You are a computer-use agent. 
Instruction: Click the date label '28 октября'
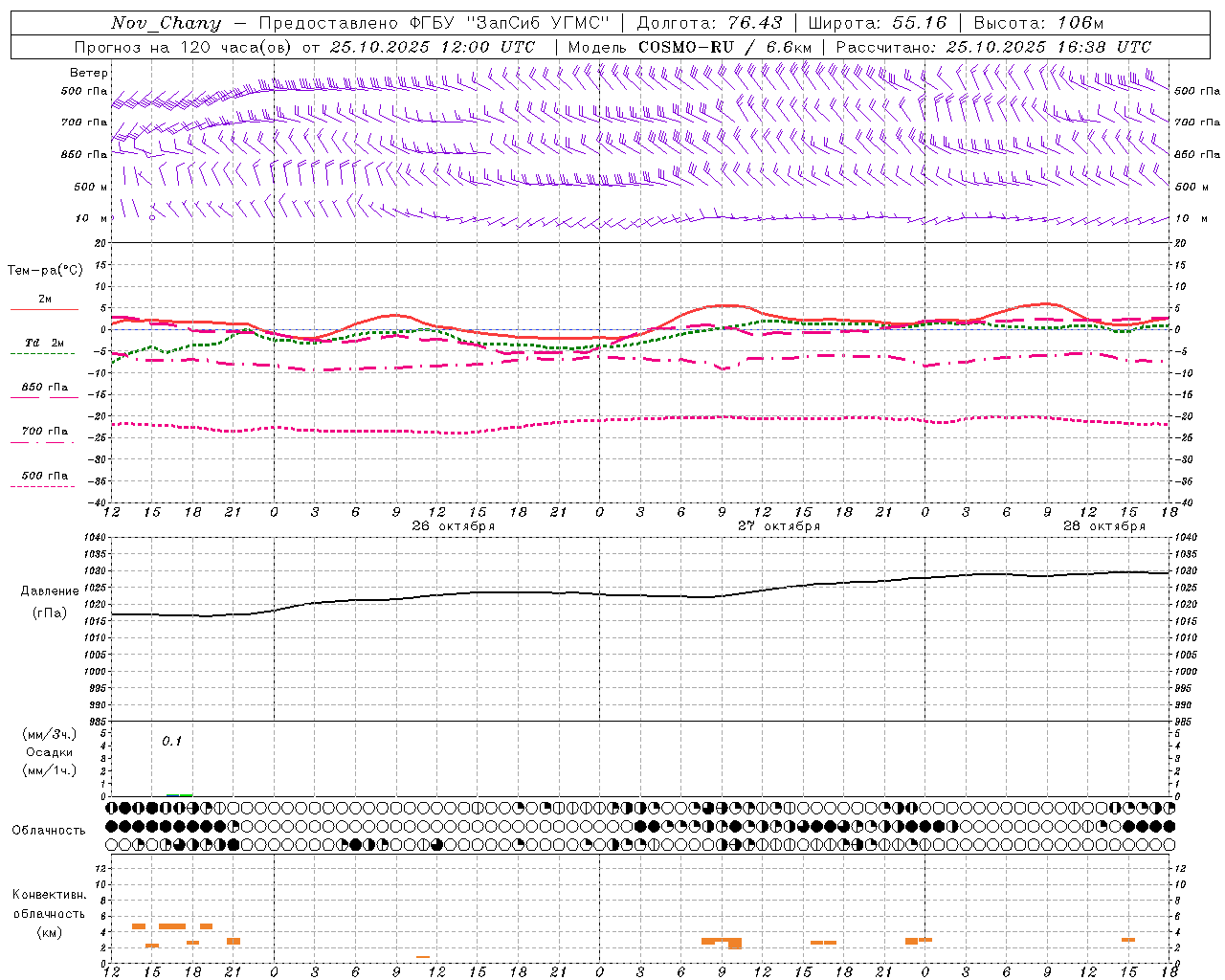[x=1103, y=526]
